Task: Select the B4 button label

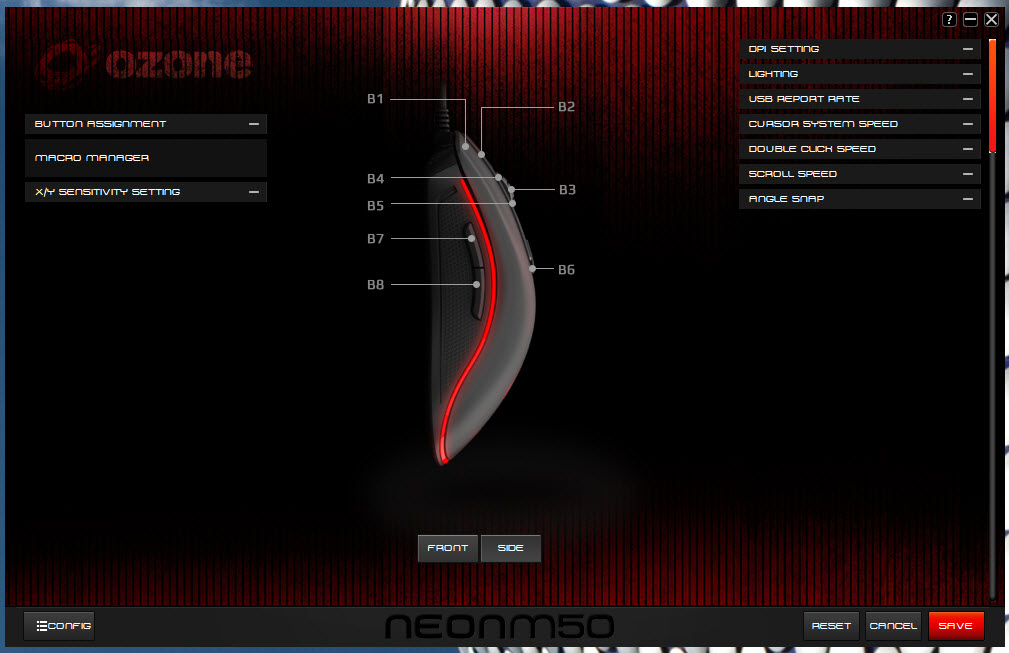Action: pyautogui.click(x=376, y=179)
